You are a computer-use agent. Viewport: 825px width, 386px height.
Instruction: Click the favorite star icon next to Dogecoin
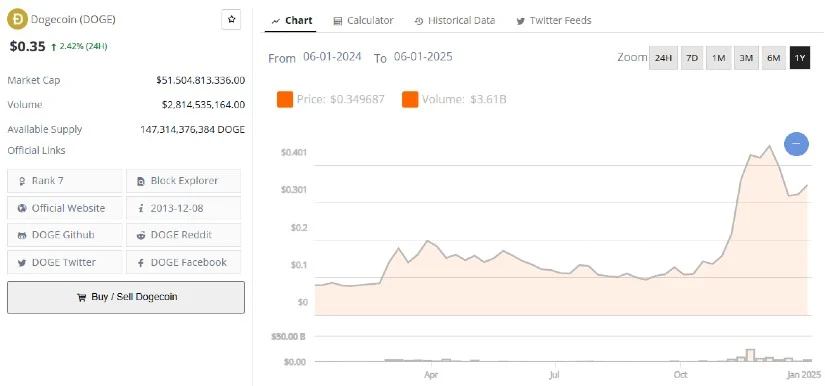(231, 20)
